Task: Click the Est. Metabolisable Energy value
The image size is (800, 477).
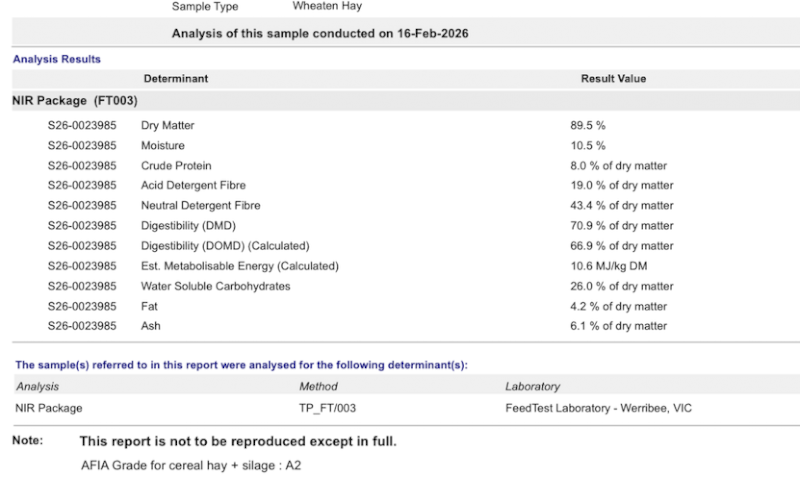Action: click(609, 266)
